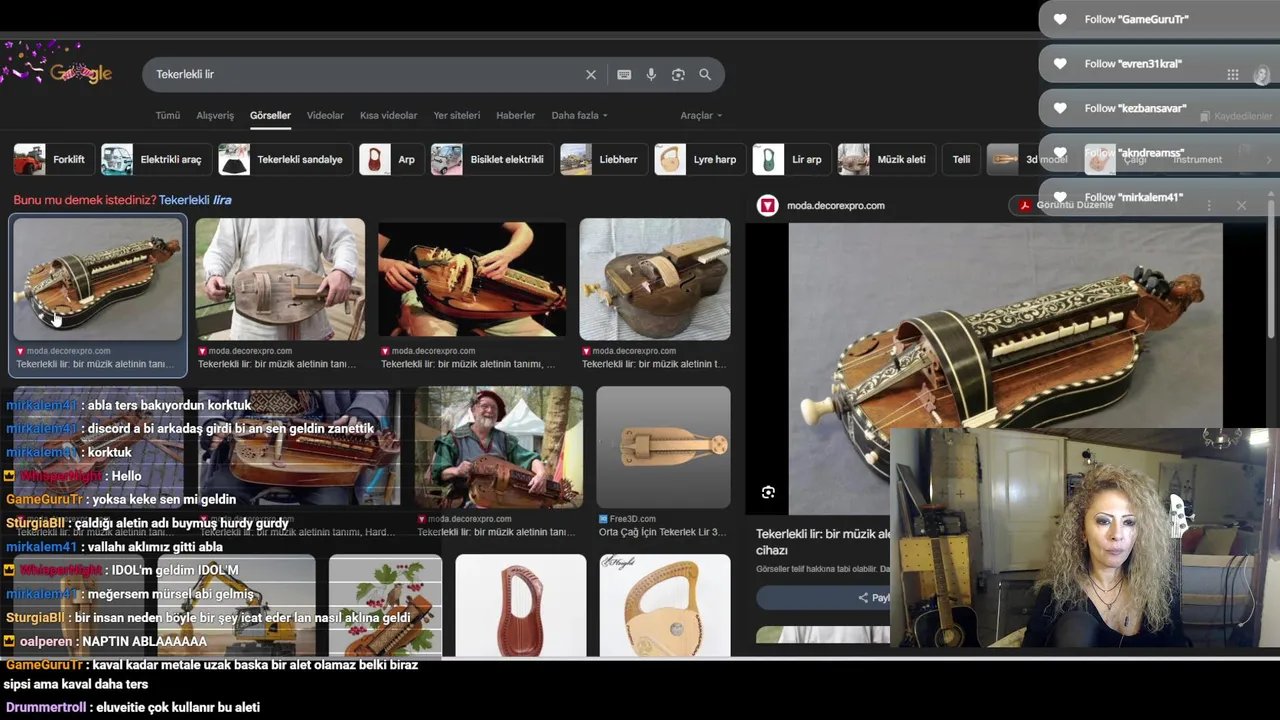Select the Müzik aleti filter chip

coord(884,159)
